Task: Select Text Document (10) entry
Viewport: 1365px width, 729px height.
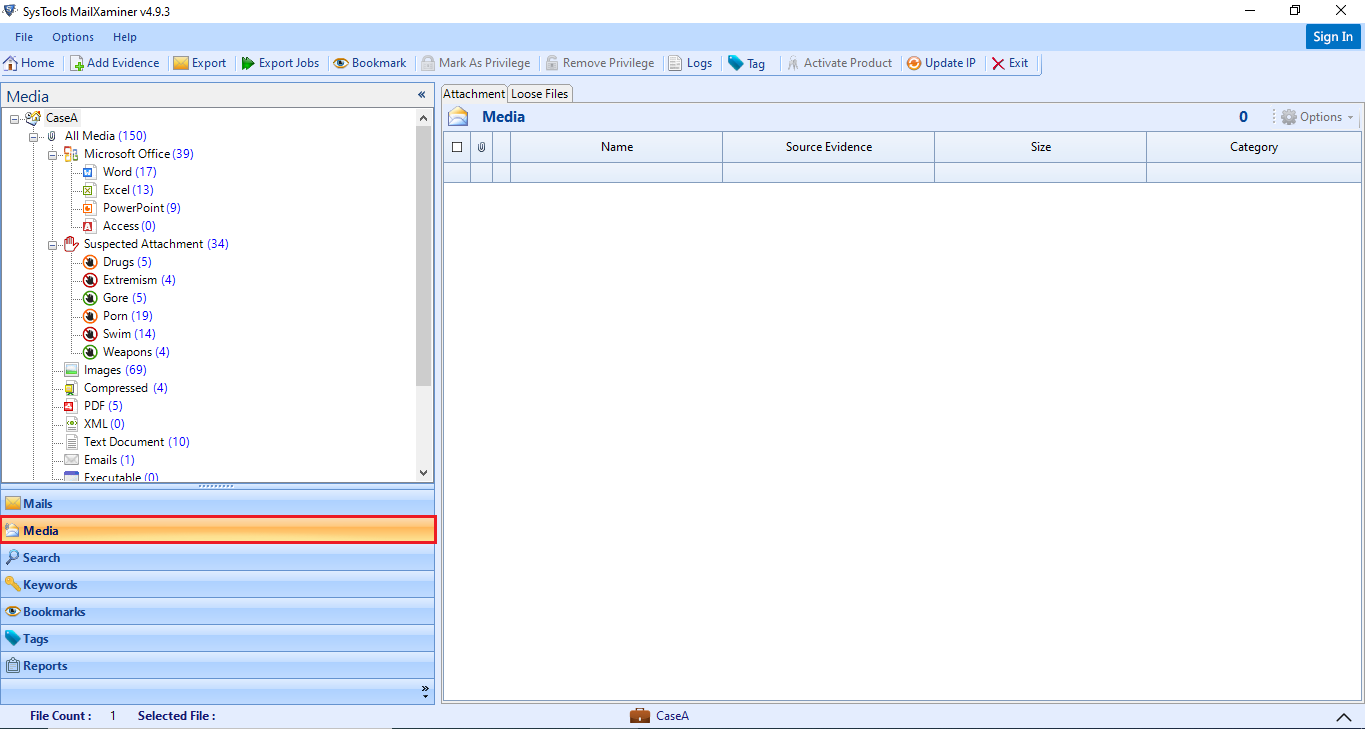Action: [x=136, y=442]
